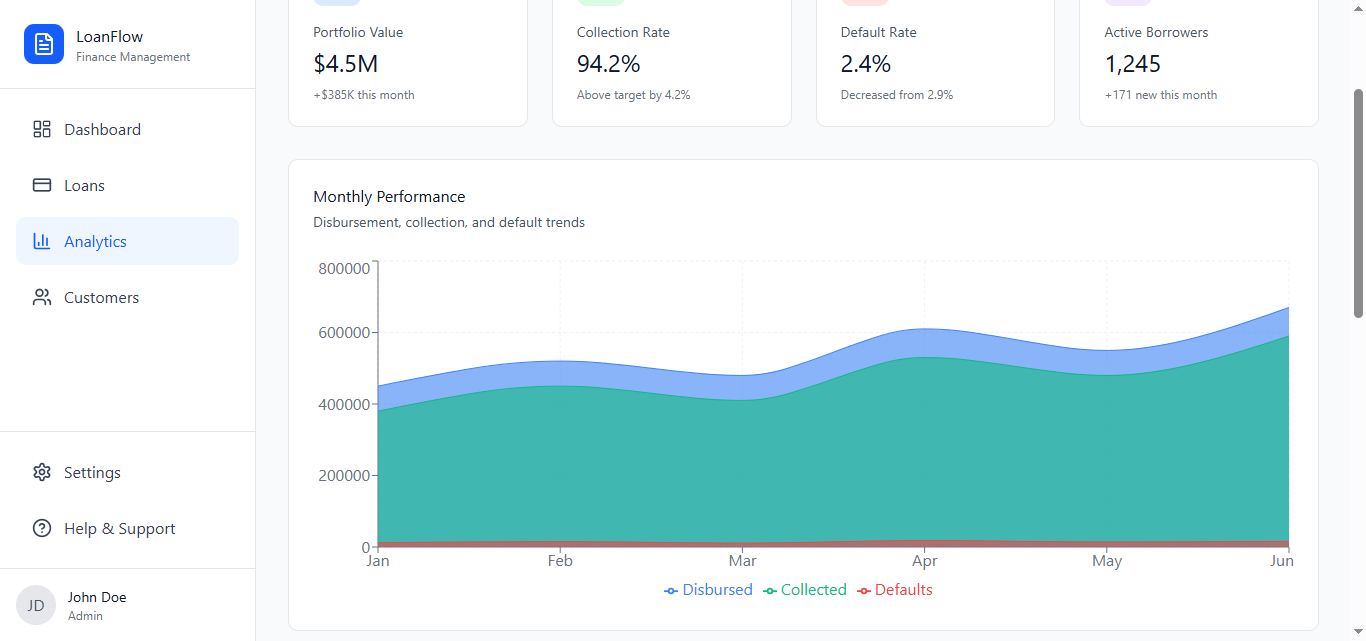
Task: Click the JD user avatar
Action: [36, 605]
